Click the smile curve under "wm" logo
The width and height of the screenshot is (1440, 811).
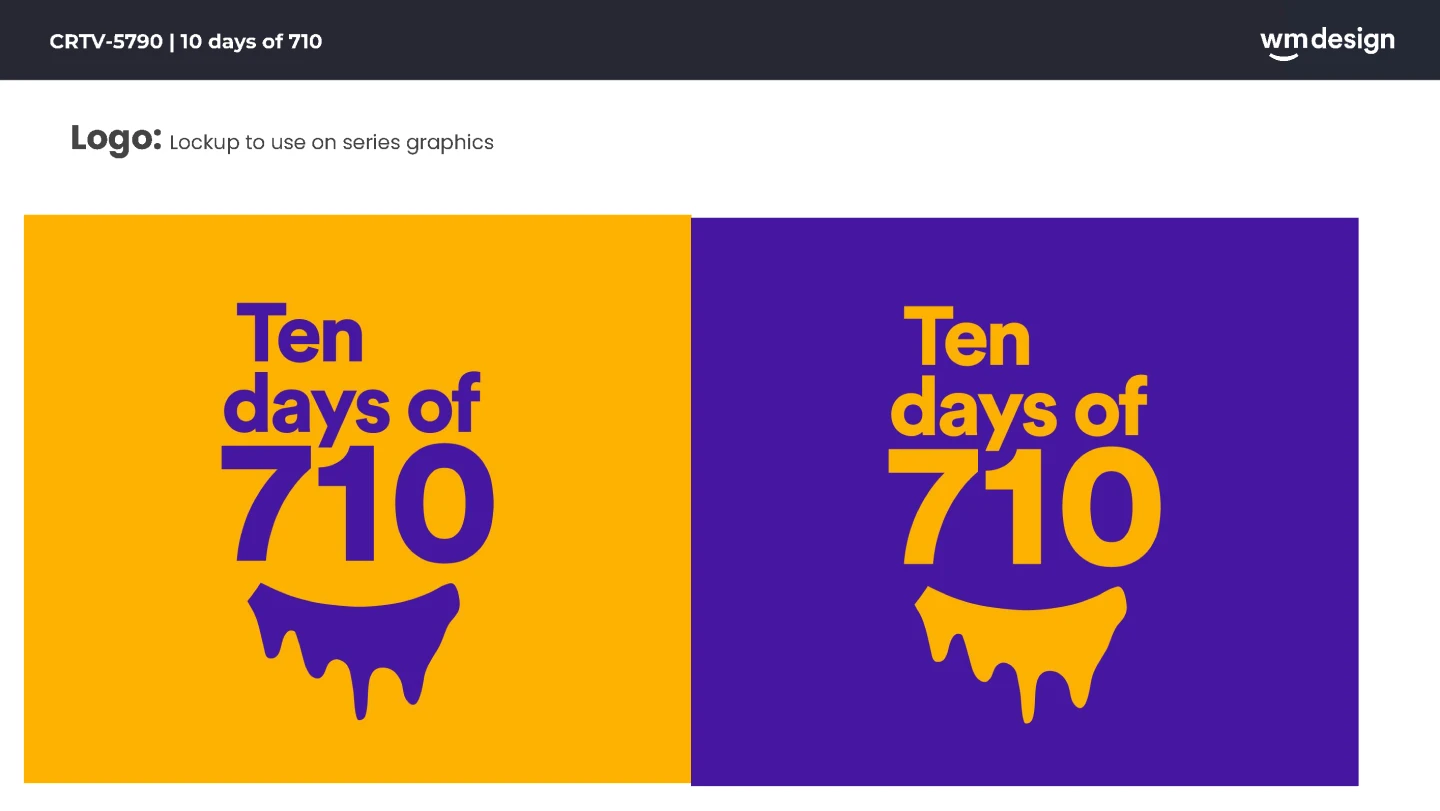tap(1283, 56)
